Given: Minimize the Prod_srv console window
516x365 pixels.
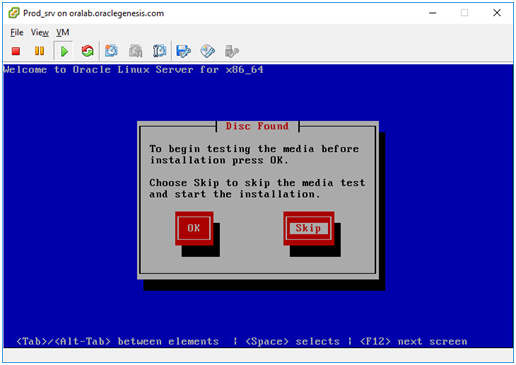Looking at the screenshot, I should point(433,13).
